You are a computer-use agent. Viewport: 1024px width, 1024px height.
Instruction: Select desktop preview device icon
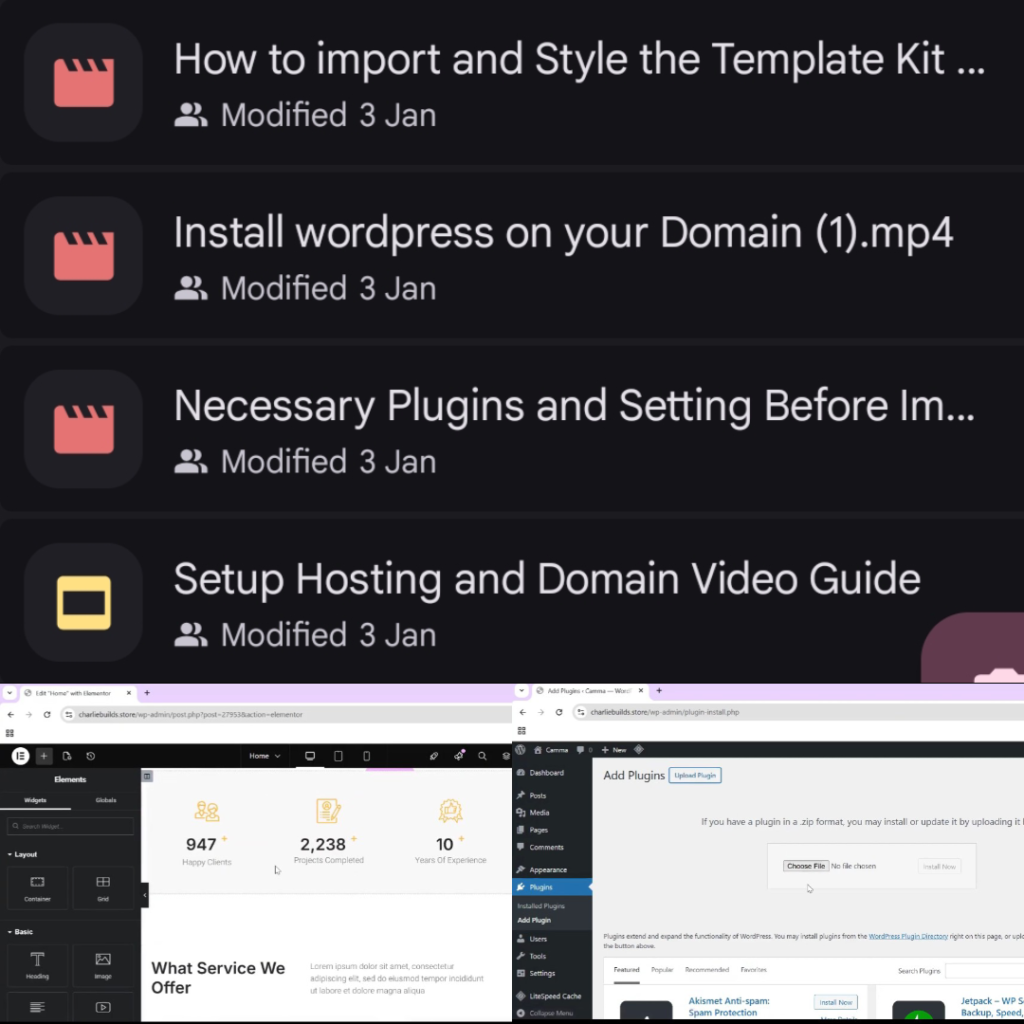(x=309, y=756)
